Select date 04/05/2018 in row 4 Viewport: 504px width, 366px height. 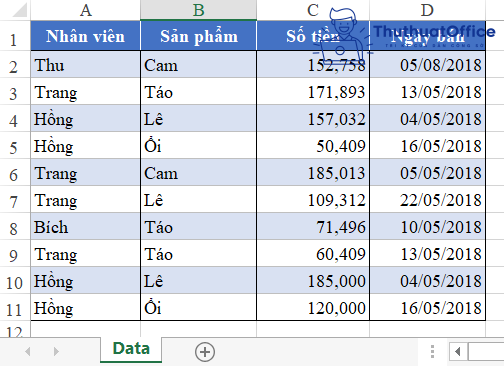pyautogui.click(x=427, y=119)
